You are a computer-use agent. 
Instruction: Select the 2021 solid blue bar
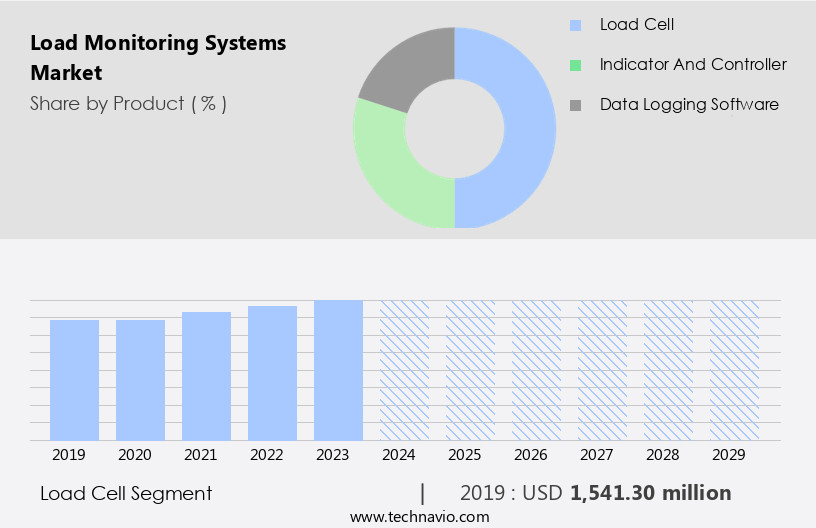207,376
